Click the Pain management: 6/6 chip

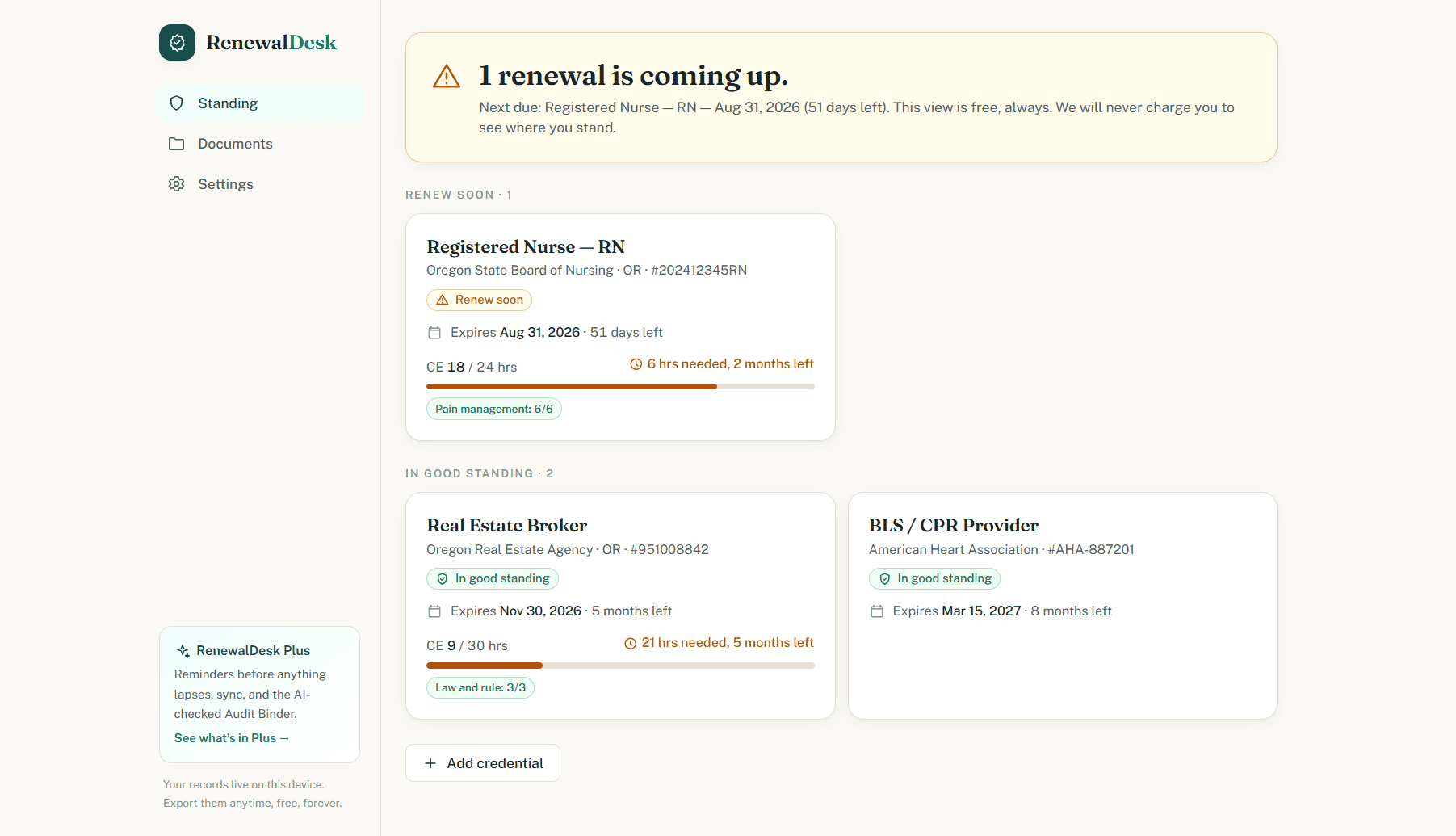[x=494, y=409]
